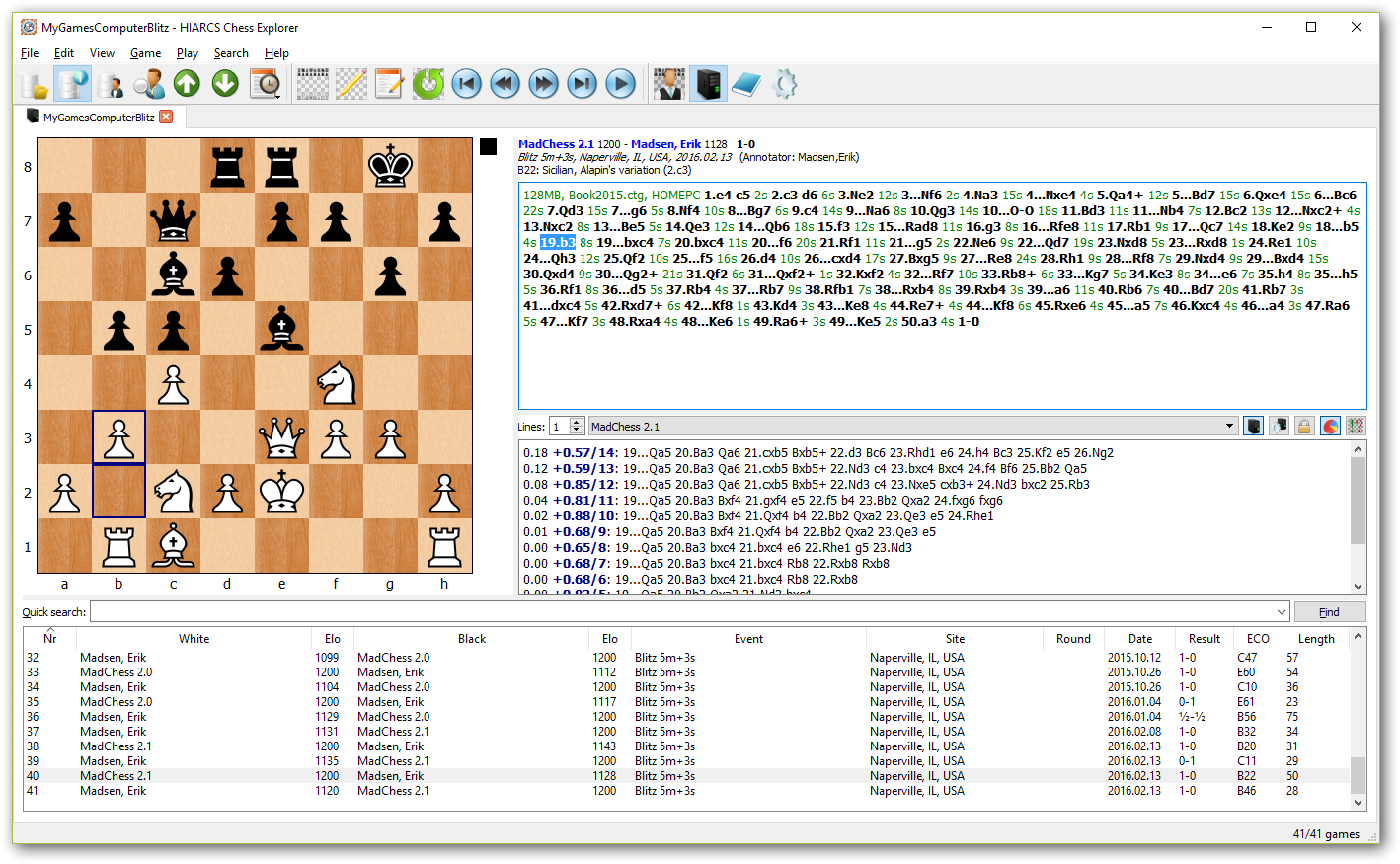Toggle the pie chart evaluation icon
This screenshot has height=864, width=1400.
point(1330,426)
